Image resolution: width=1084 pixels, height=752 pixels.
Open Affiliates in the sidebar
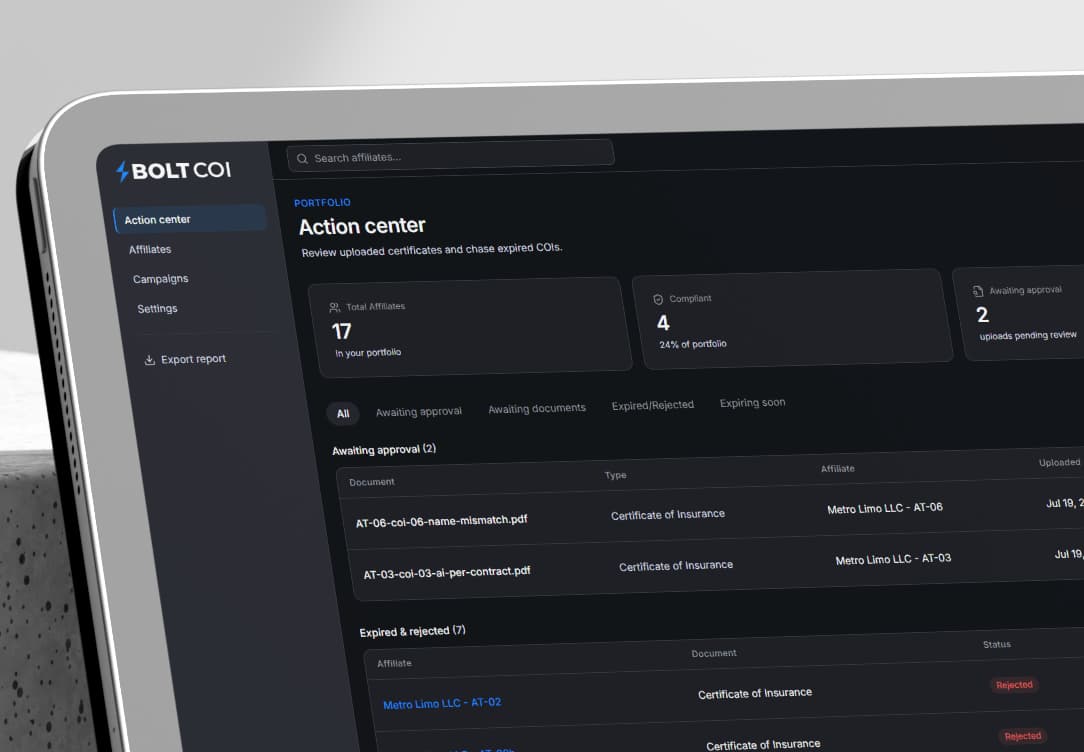pos(150,249)
